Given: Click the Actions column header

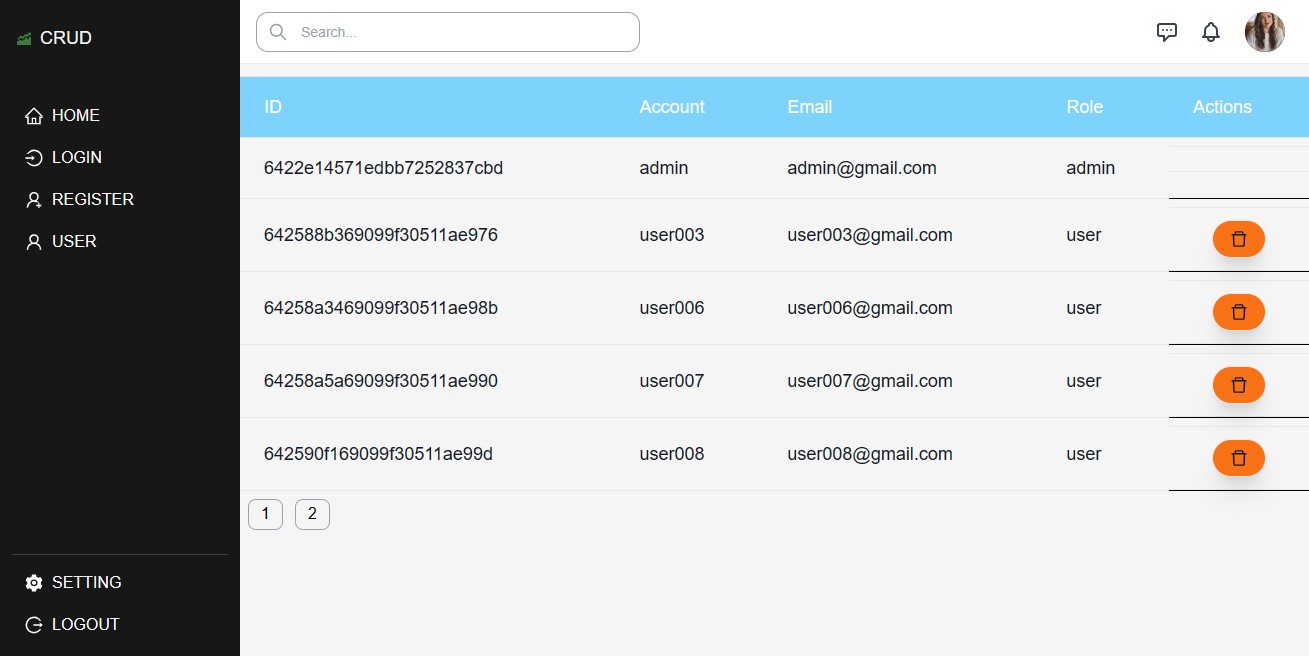Looking at the screenshot, I should [x=1222, y=107].
